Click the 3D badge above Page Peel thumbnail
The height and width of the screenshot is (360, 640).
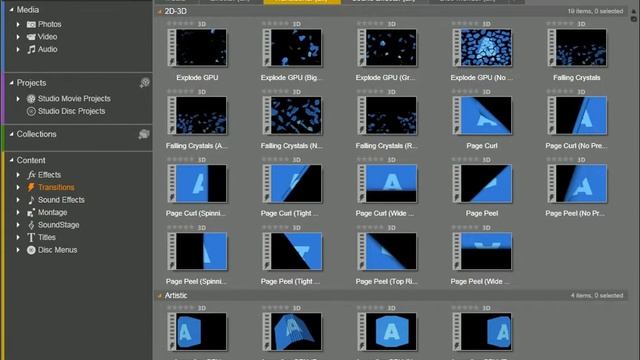click(487, 160)
